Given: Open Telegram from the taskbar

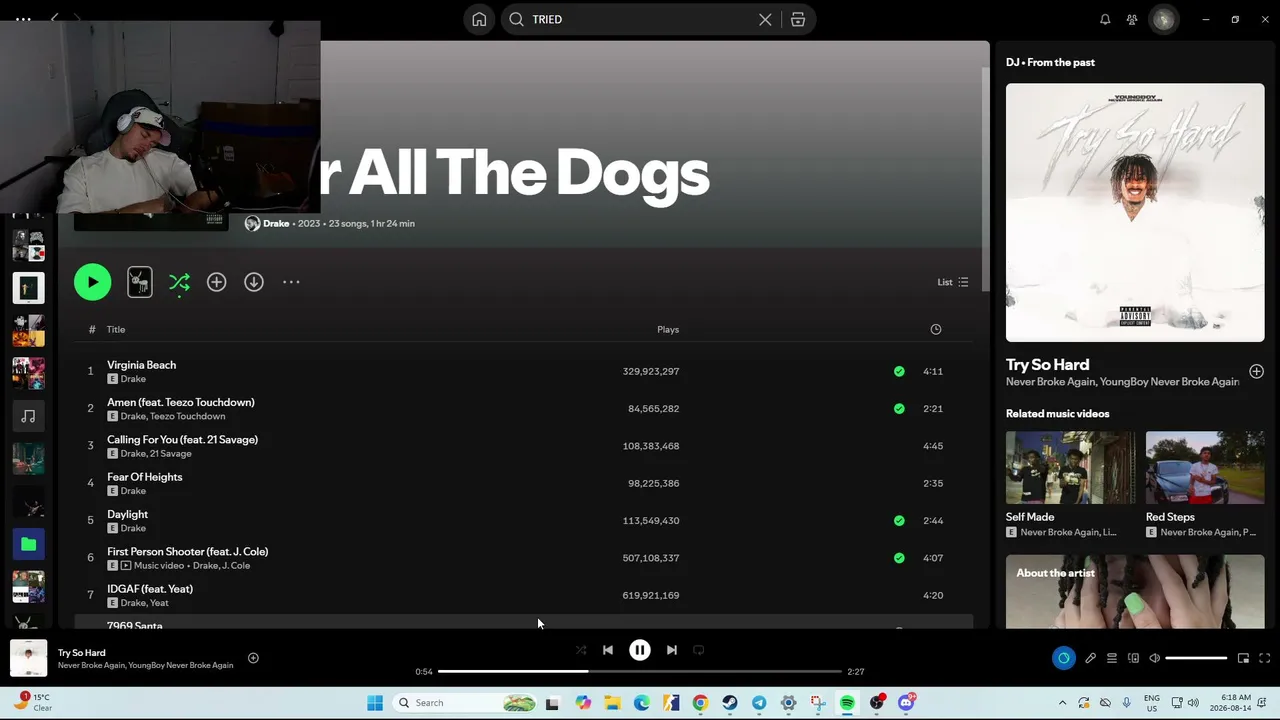Looking at the screenshot, I should [759, 703].
